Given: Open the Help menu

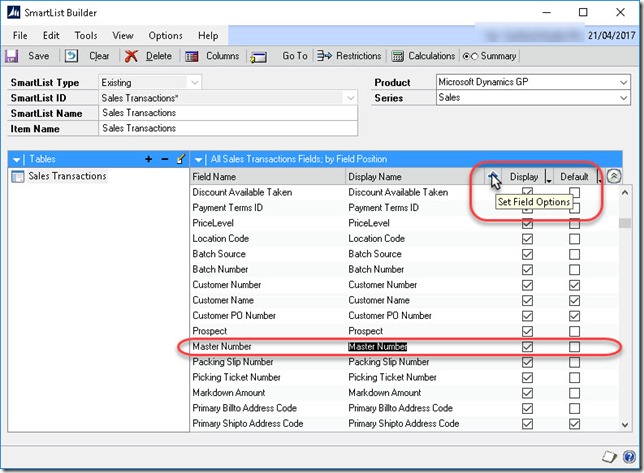Looking at the screenshot, I should [x=208, y=36].
